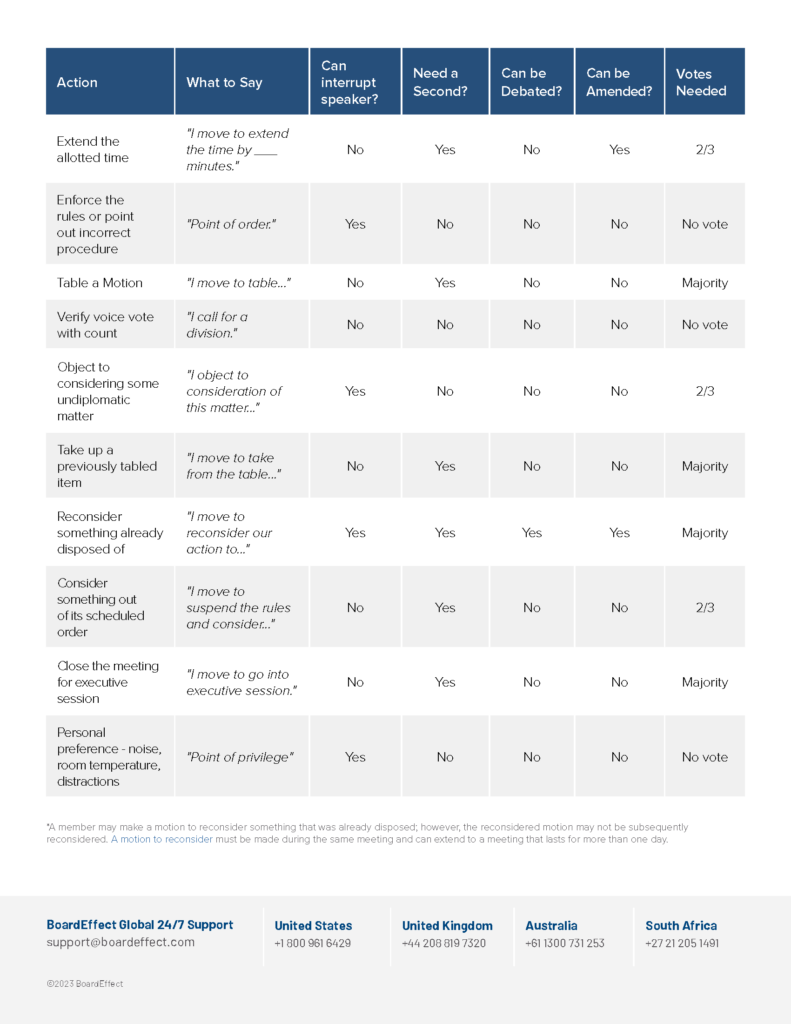This screenshot has height=1024, width=791.
Task: Open the 'A motion to reconsider' hyperlink
Action: (x=162, y=839)
